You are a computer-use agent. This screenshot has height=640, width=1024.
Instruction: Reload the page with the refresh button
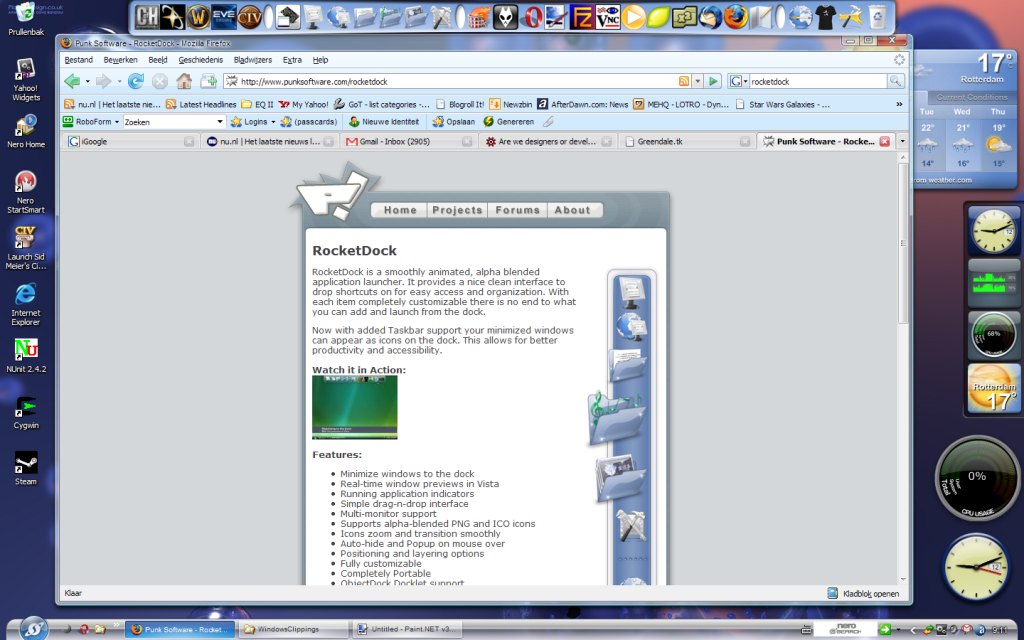click(135, 82)
